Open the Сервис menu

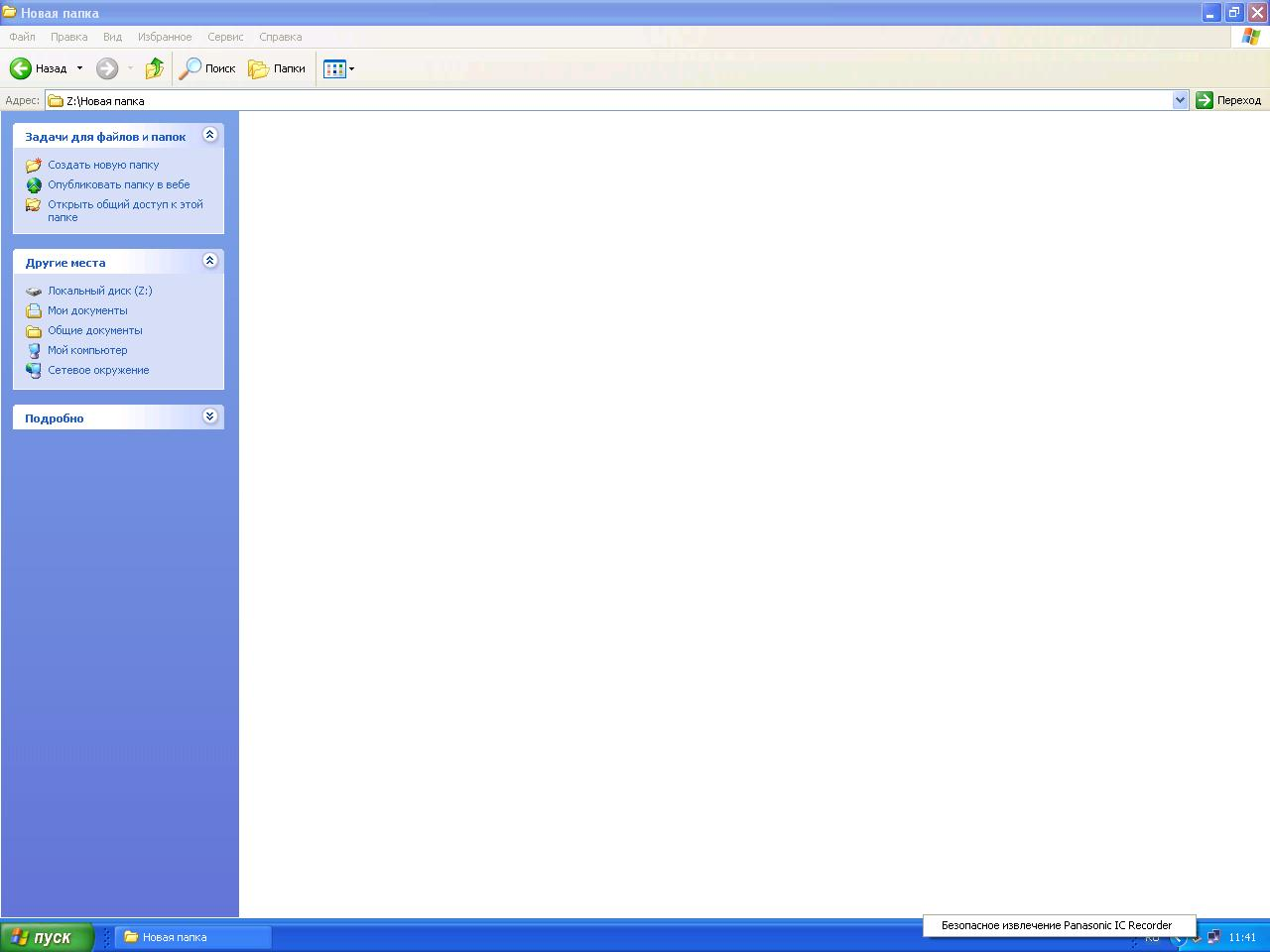[x=225, y=37]
